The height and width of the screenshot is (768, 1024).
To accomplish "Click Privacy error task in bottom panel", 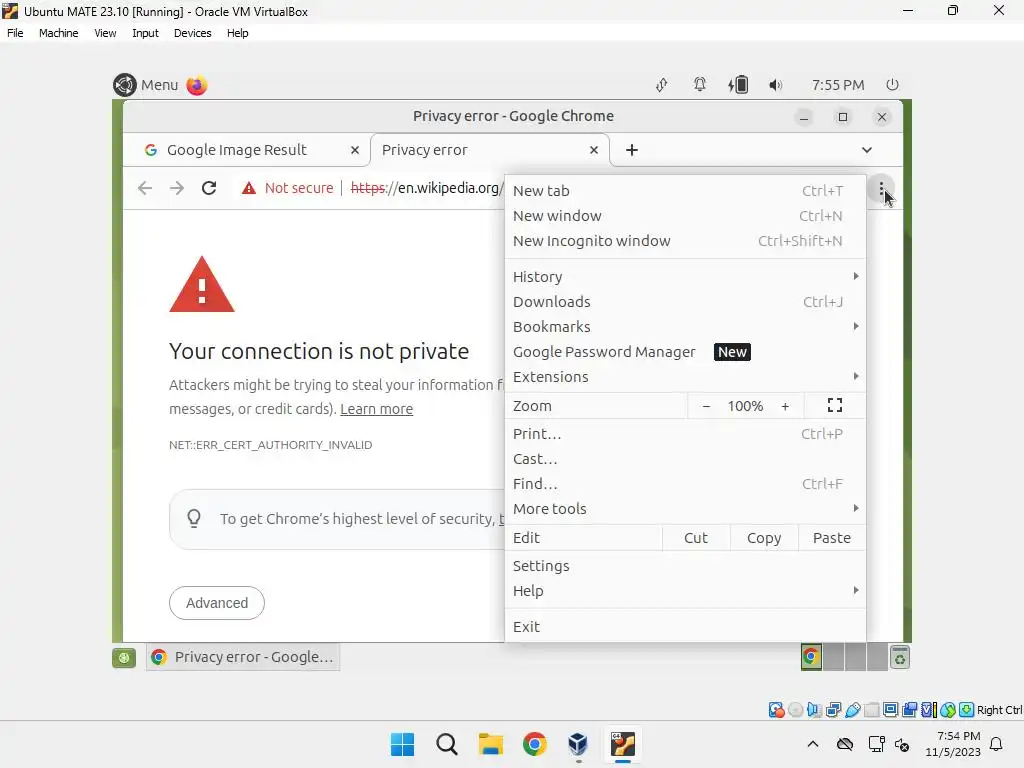I will coord(243,657).
